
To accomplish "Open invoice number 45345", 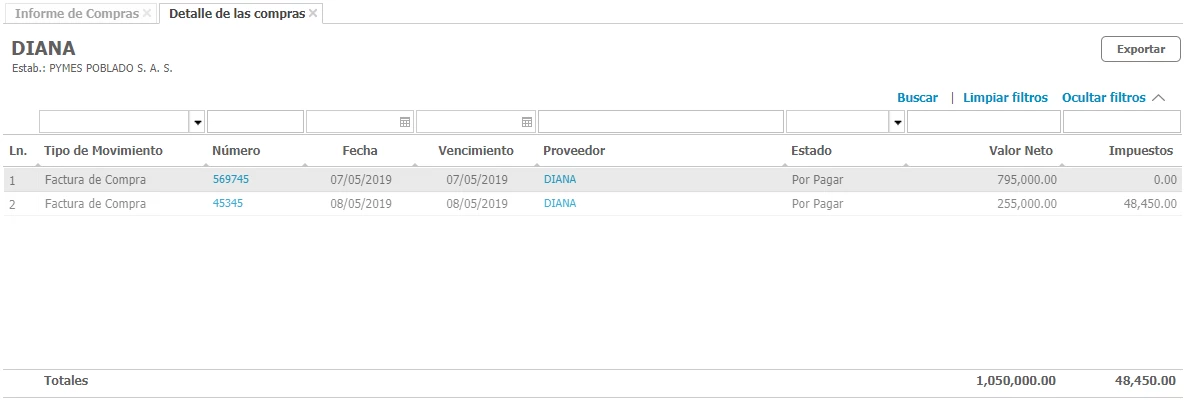I will point(228,203).
